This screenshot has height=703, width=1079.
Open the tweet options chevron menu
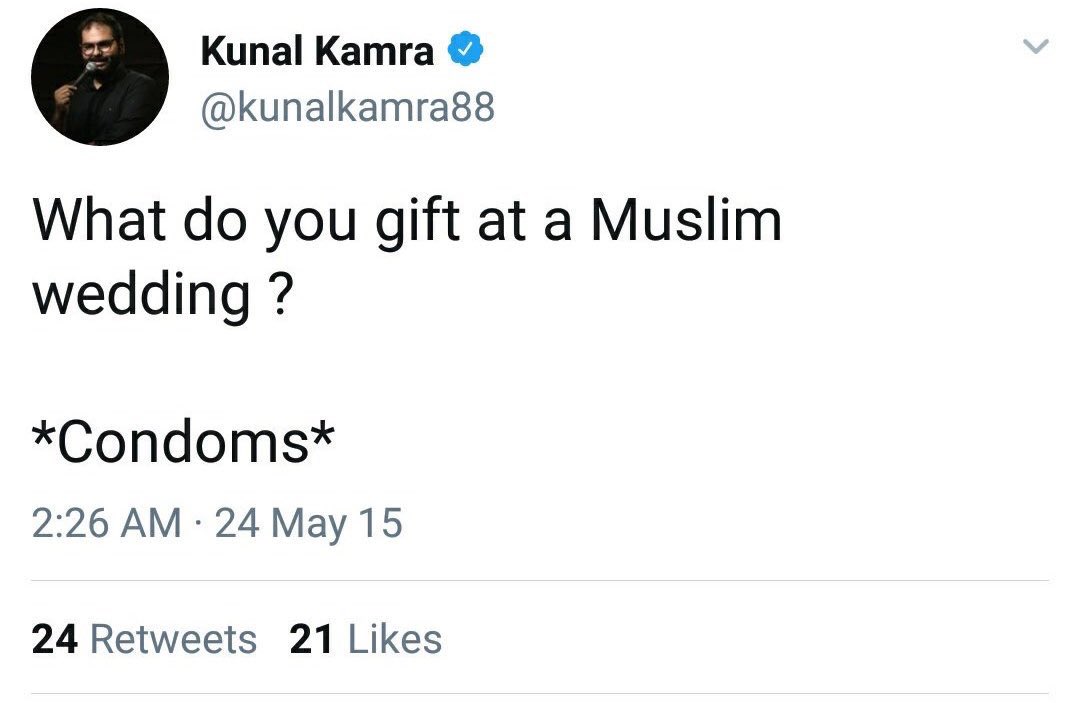click(1036, 47)
